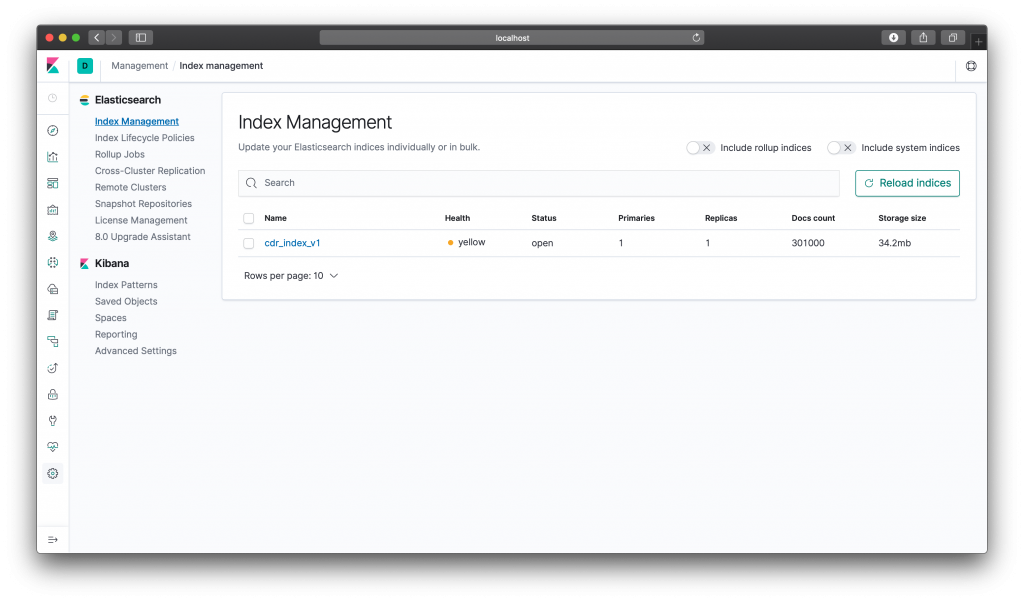Viewport: 1024px width, 602px height.
Task: Sort table by Health column
Action: [457, 218]
